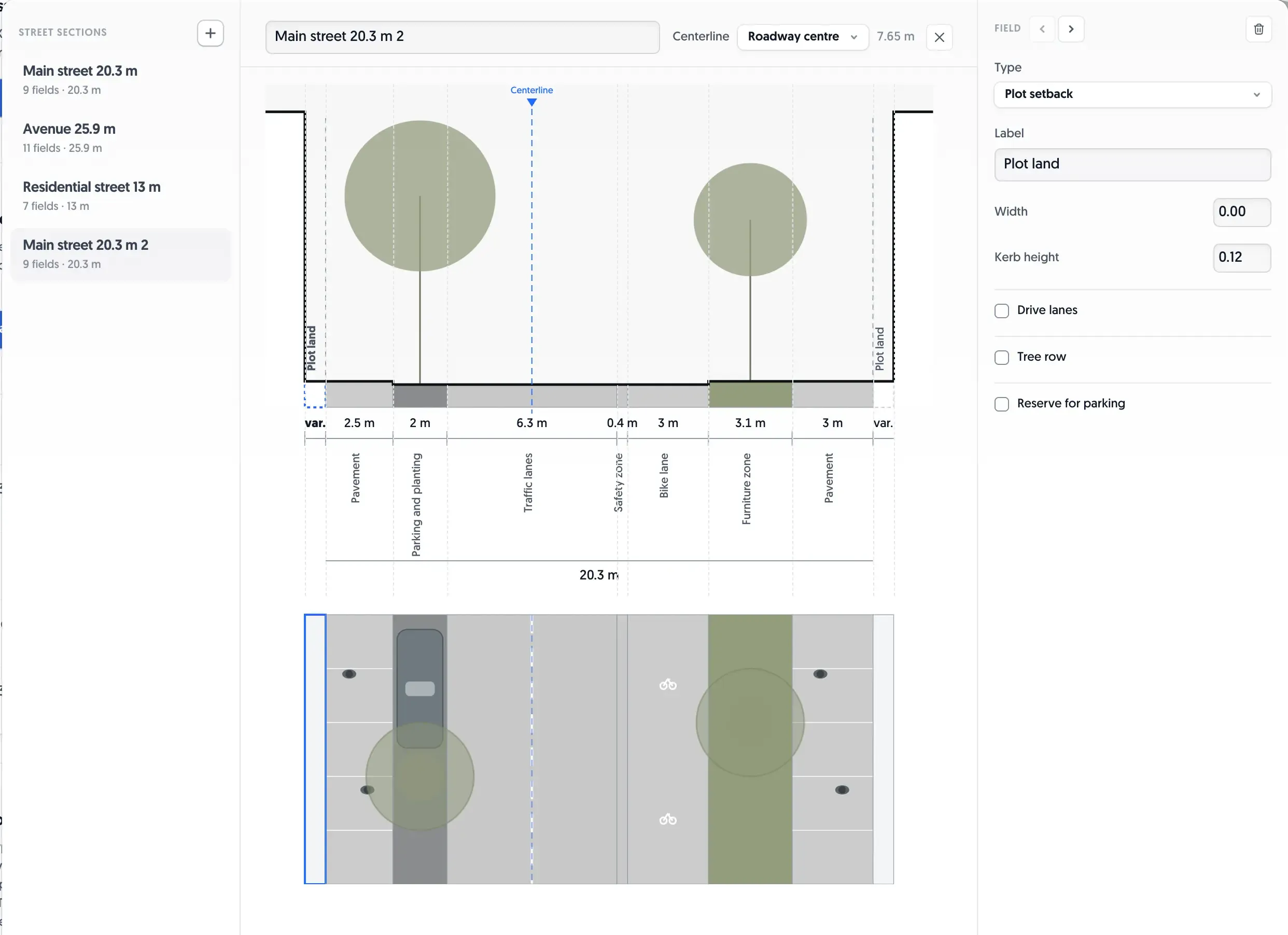The width and height of the screenshot is (1288, 935).
Task: Delete the field with the trash icon
Action: 1258,29
